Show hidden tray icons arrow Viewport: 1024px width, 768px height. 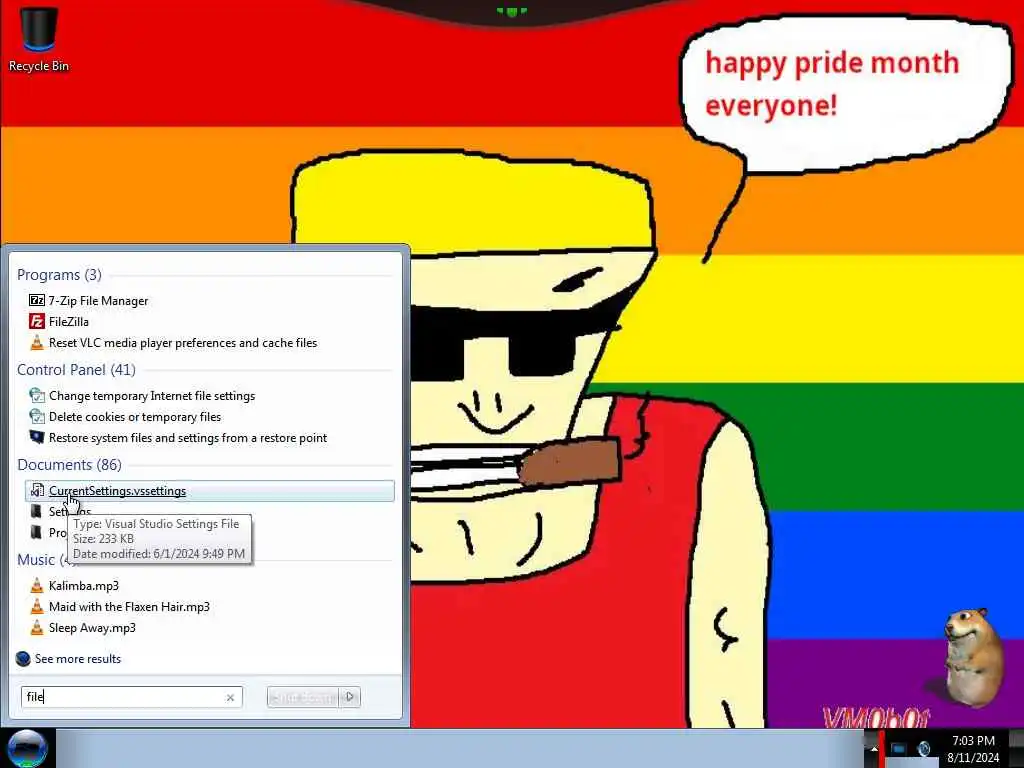pos(874,749)
